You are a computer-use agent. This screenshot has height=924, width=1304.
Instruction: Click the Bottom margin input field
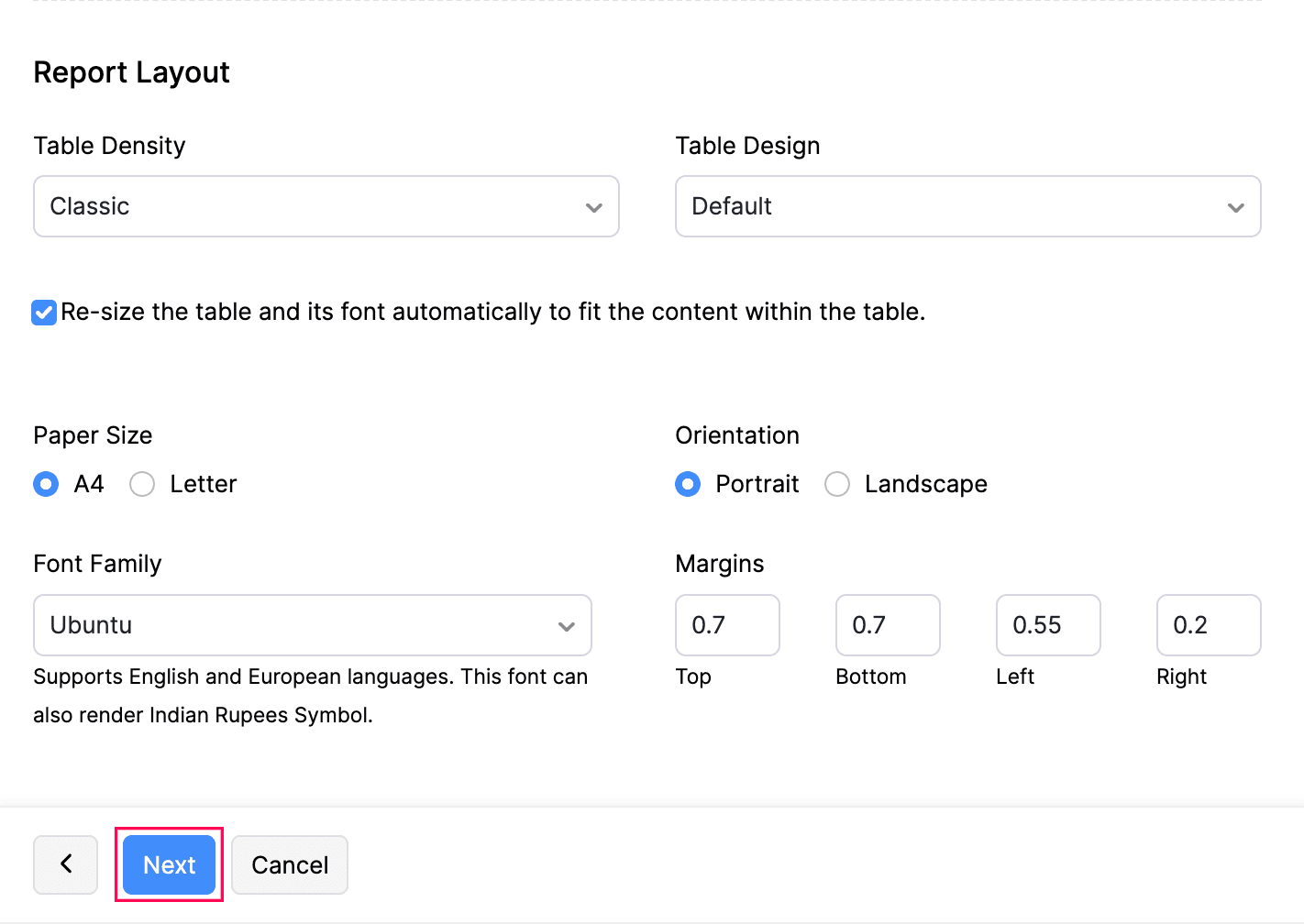(x=887, y=625)
